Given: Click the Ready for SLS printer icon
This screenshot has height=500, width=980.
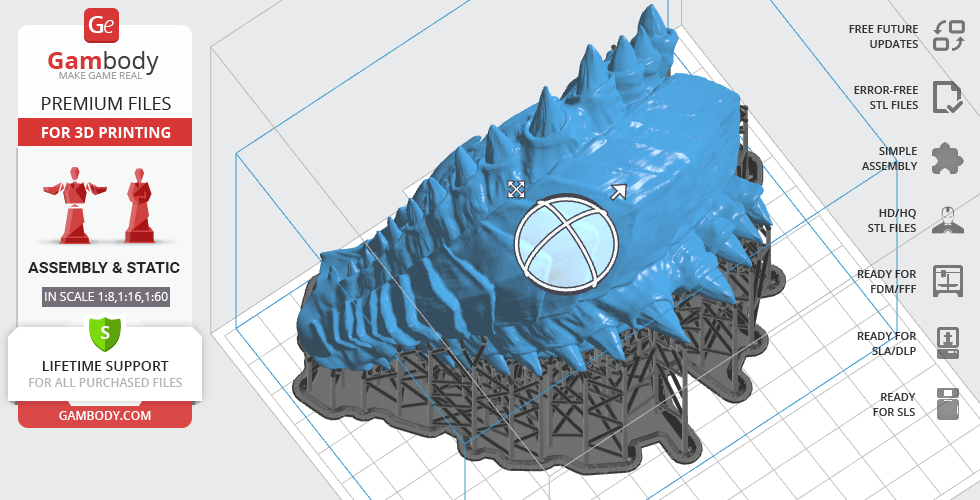Looking at the screenshot, I should (947, 404).
